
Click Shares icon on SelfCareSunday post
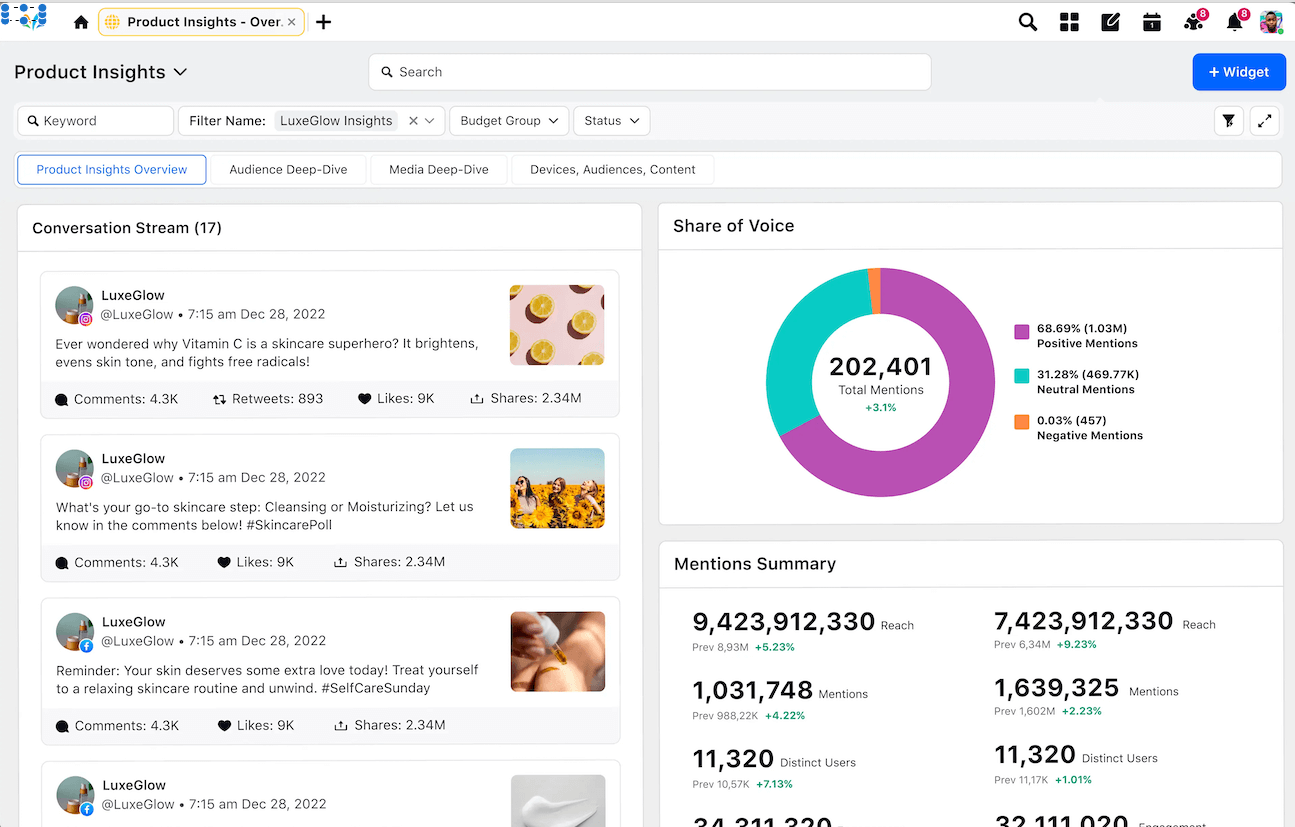tap(341, 726)
